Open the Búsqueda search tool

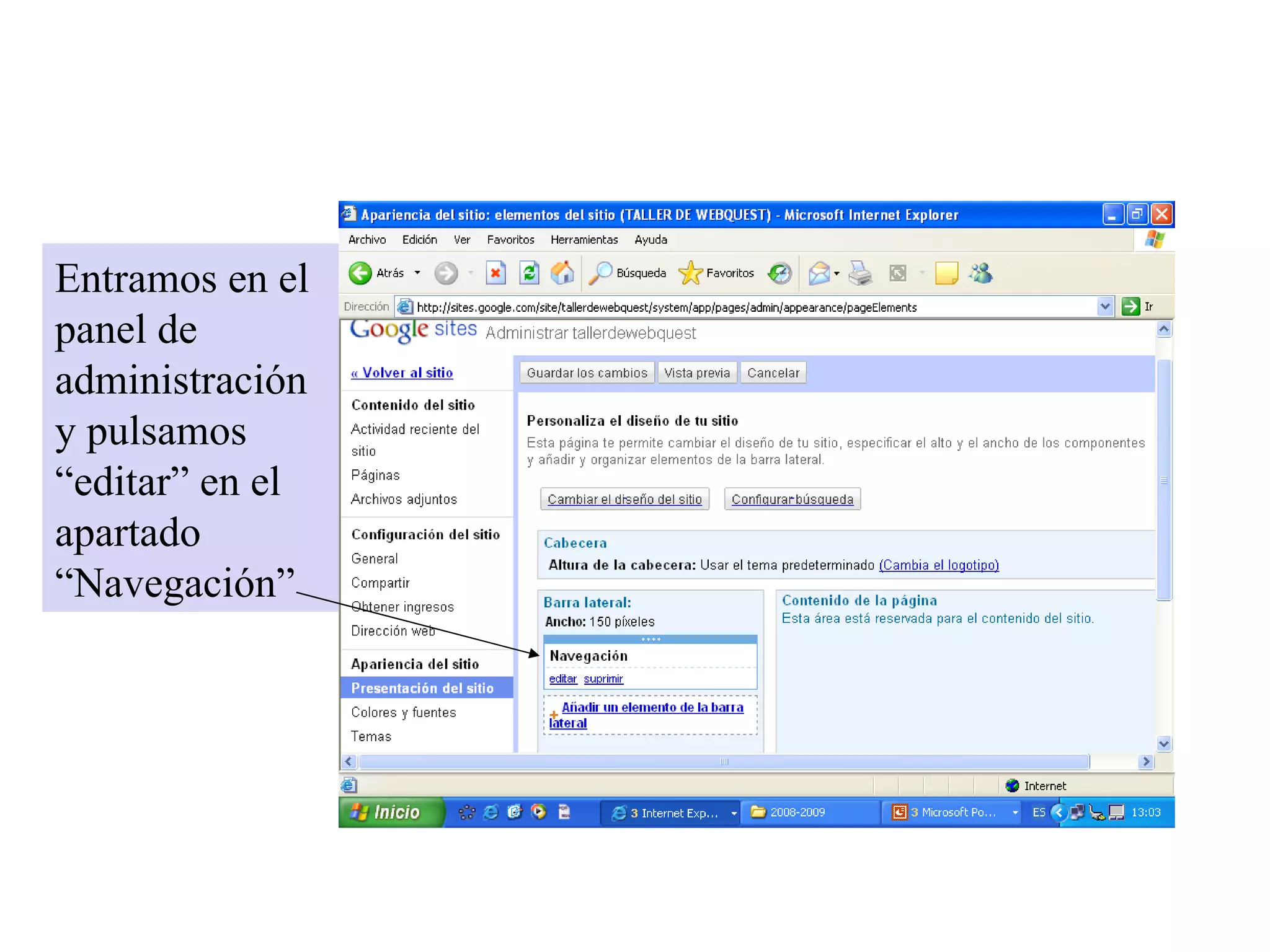(x=627, y=273)
